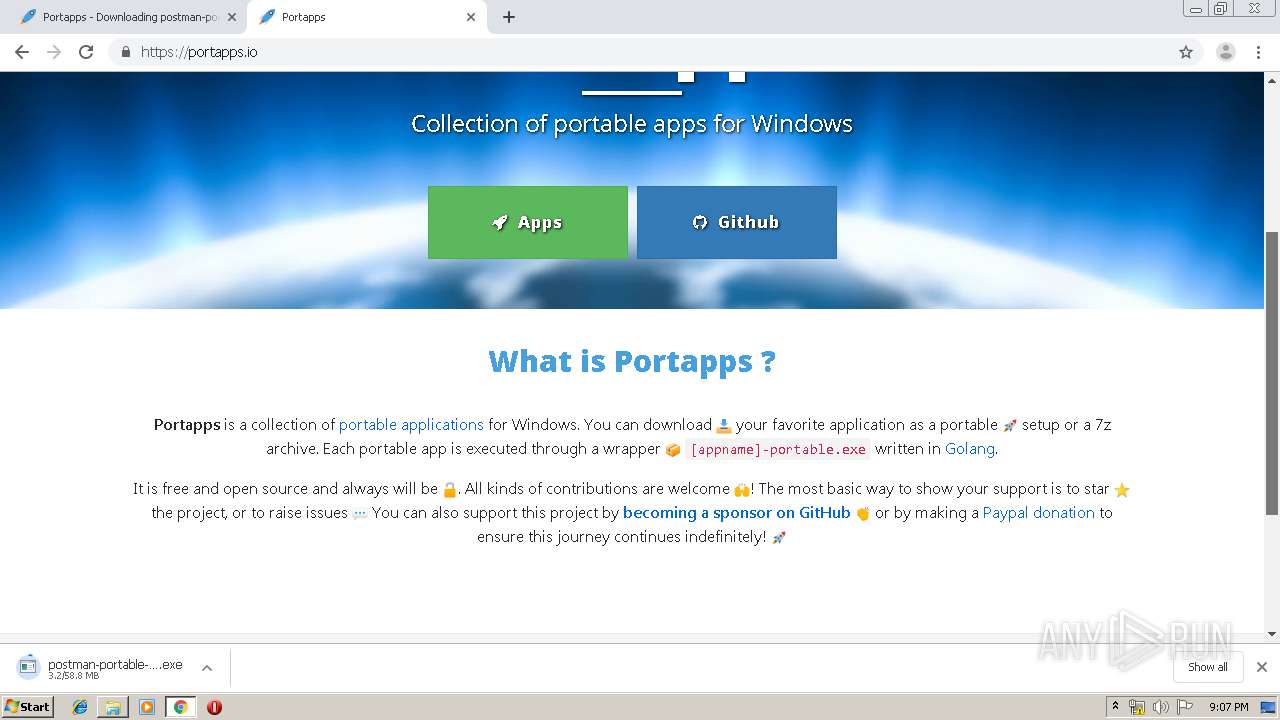Open Windows Media Player taskbar icon
The height and width of the screenshot is (720, 1280).
(x=147, y=707)
